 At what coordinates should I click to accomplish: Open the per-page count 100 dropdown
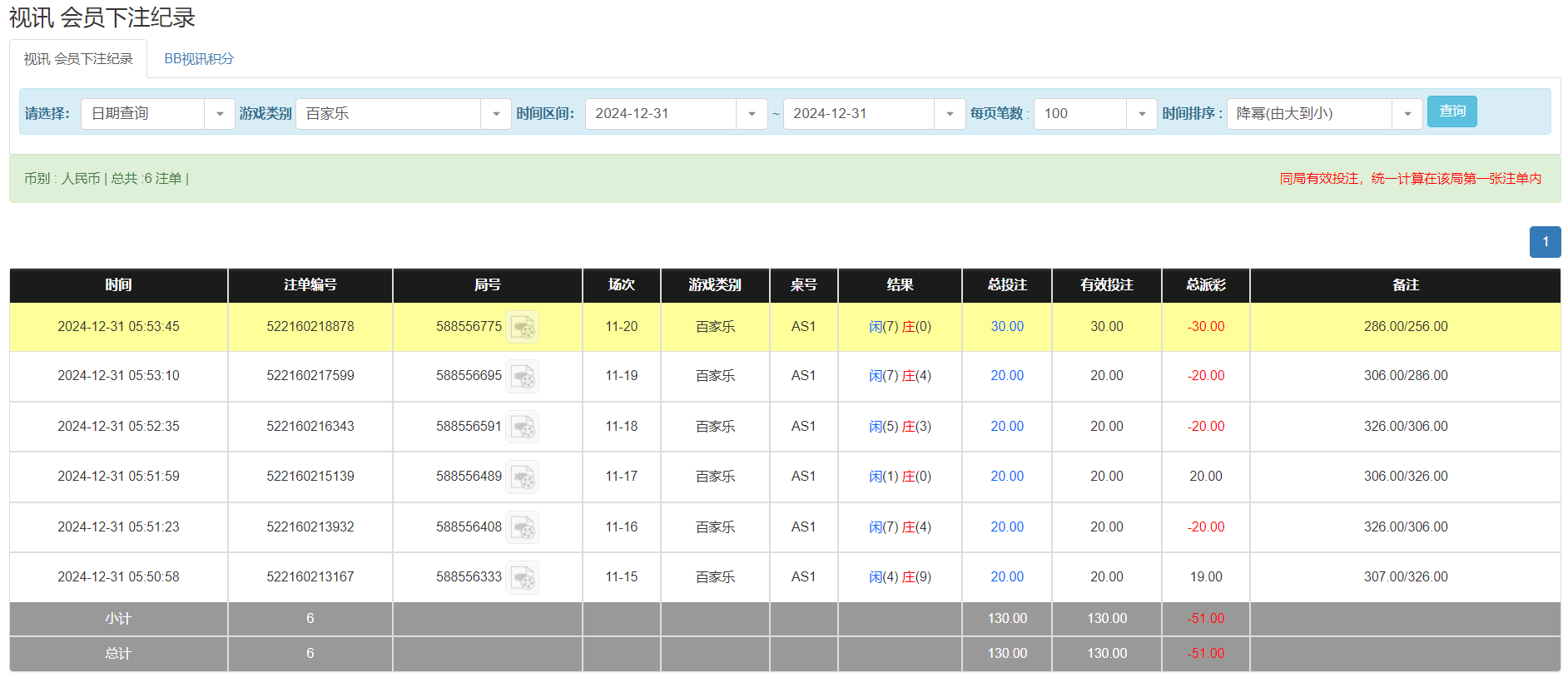[1142, 114]
